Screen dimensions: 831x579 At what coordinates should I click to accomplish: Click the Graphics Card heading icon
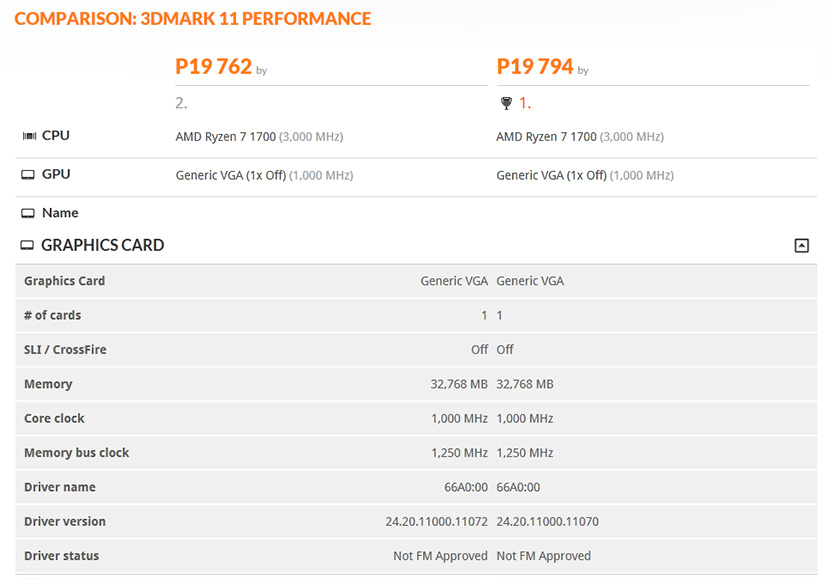pos(27,245)
